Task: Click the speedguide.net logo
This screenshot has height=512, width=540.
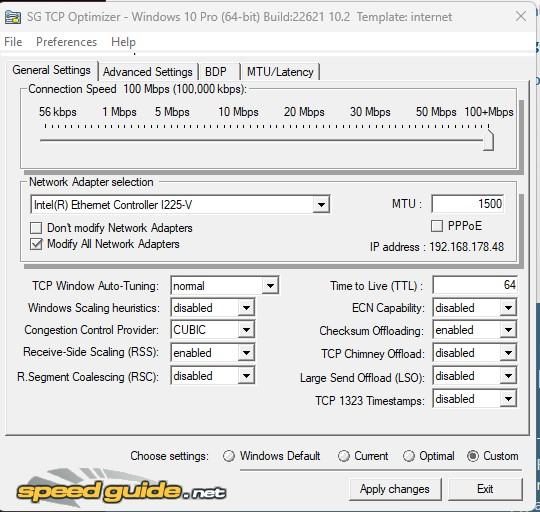Action: pos(121,489)
